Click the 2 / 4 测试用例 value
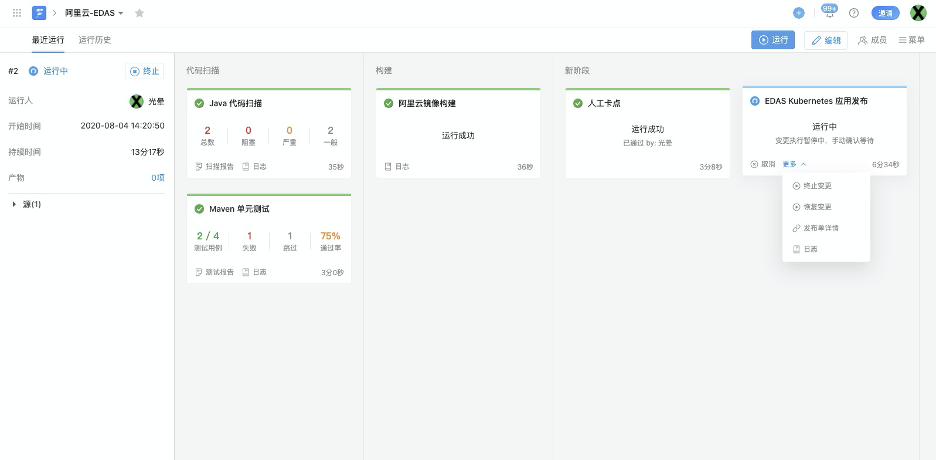Screen dimensions: 936x460 point(208,236)
